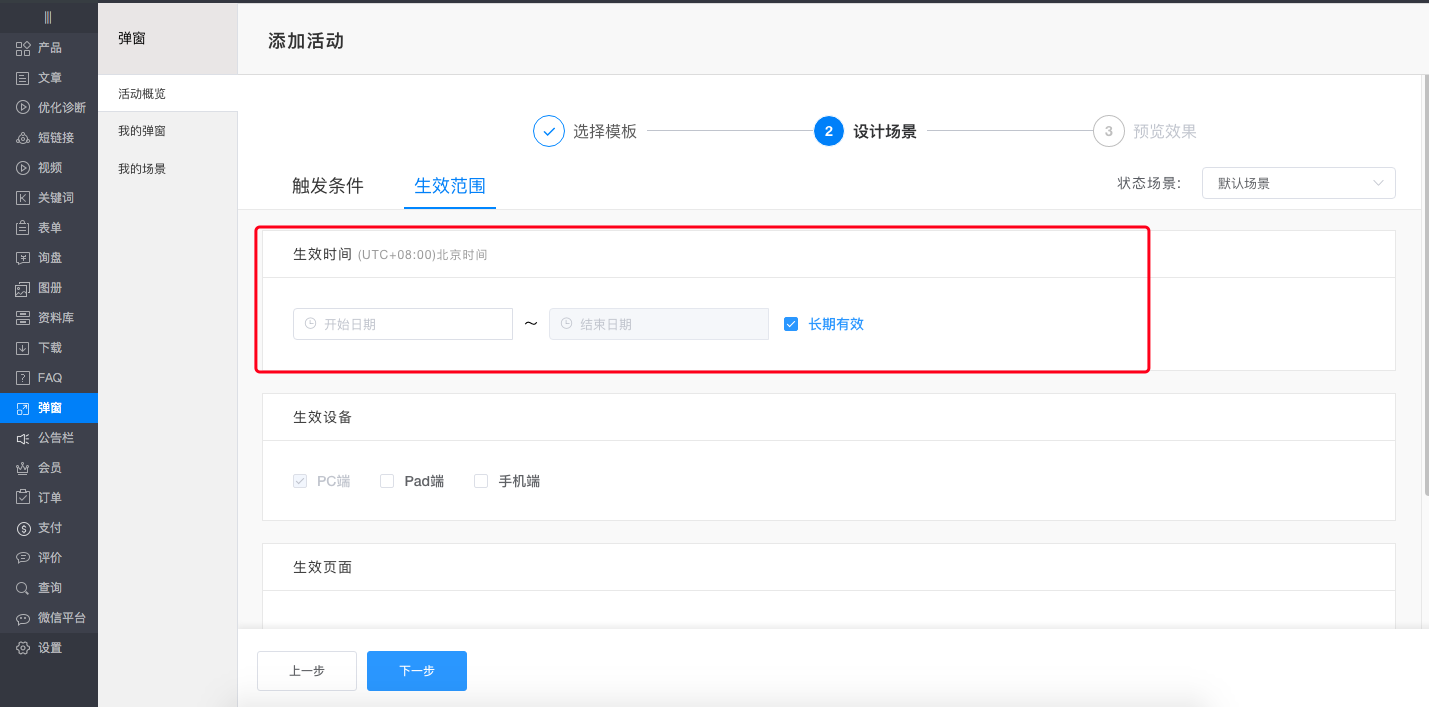Click the 关键词 sidebar icon
1429x707 pixels.
pos(40,197)
